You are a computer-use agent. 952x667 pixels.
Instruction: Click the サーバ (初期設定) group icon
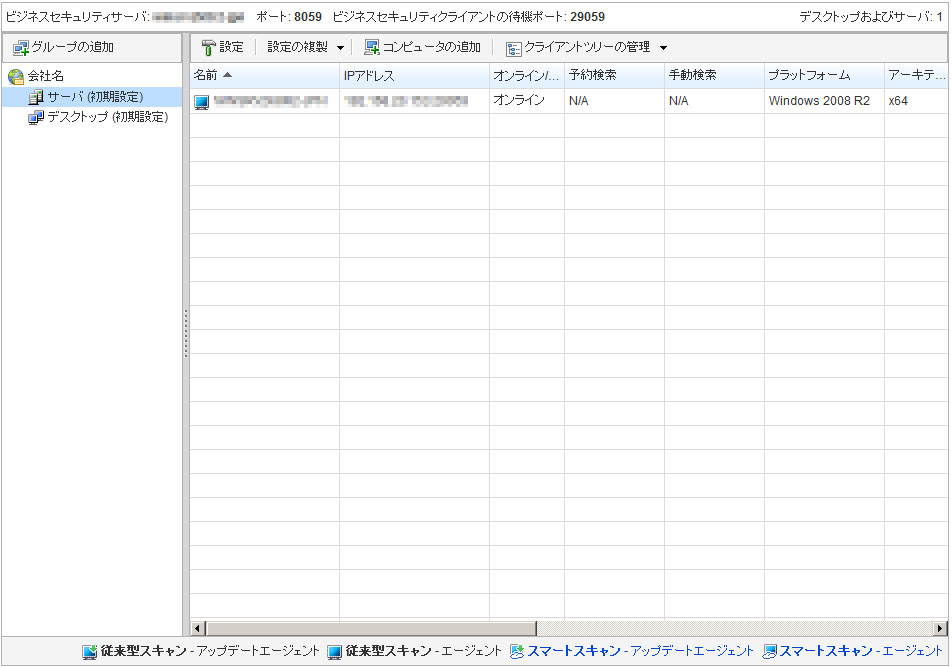click(x=36, y=97)
